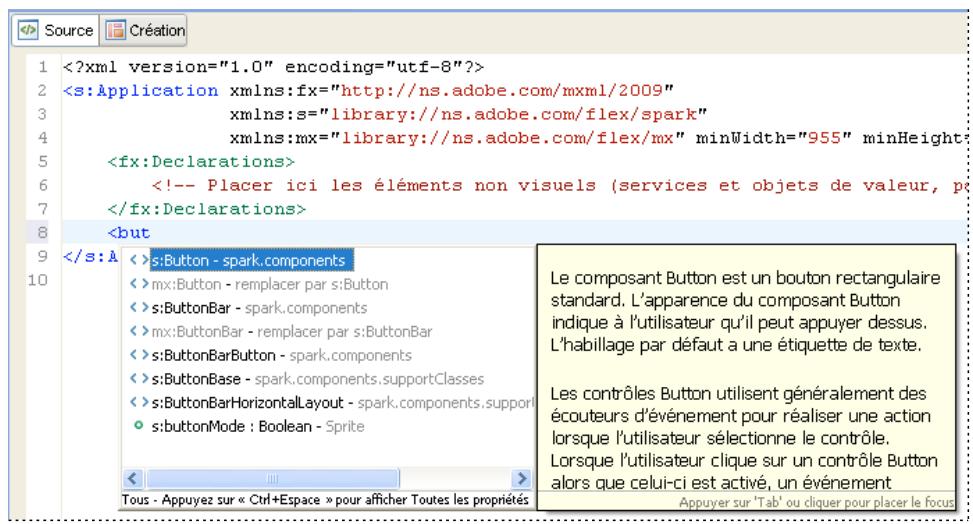The width and height of the screenshot is (973, 524).
Task: Click left arrow of suggestion list scrollbar
Action: (x=132, y=478)
